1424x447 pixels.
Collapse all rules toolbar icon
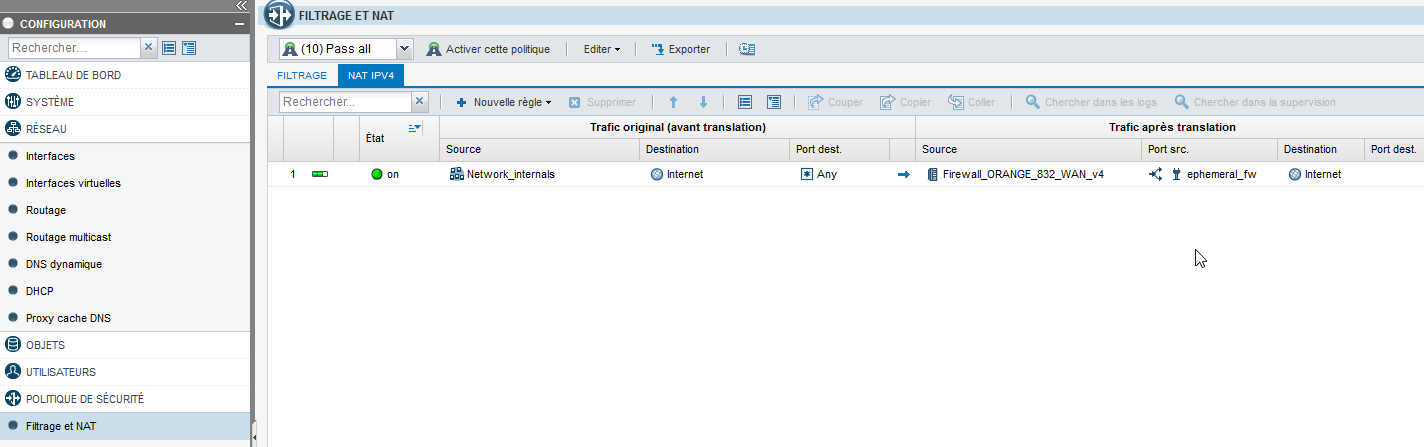(x=774, y=102)
